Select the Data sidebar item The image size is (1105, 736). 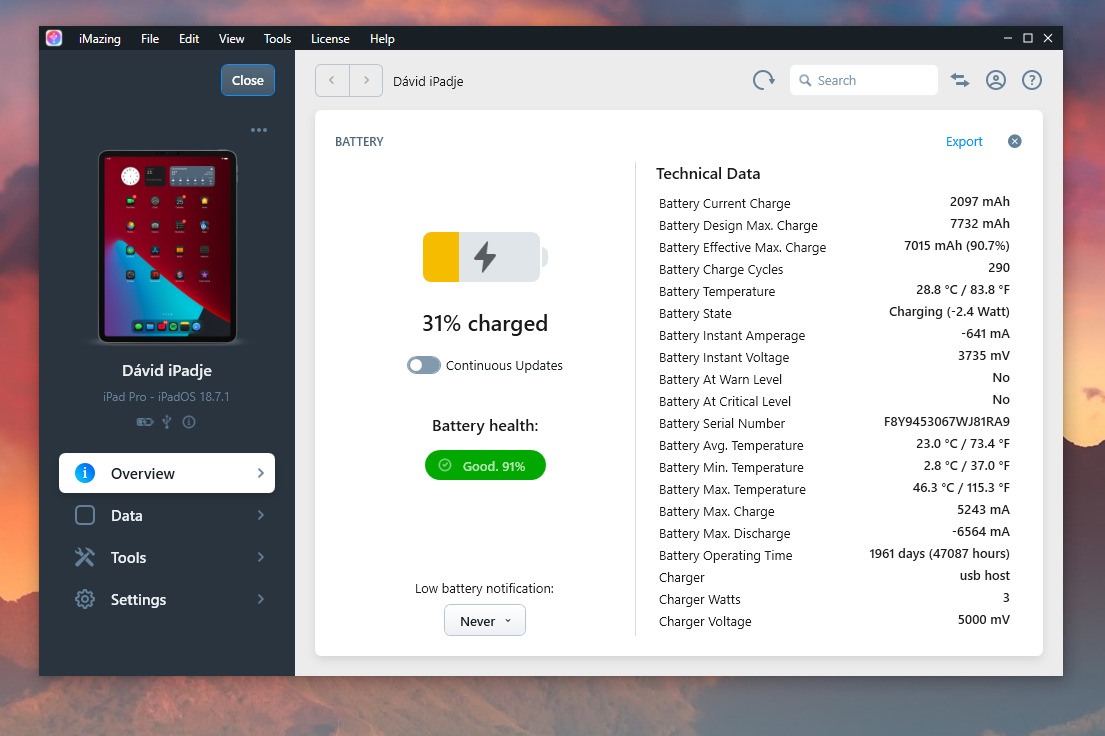167,515
